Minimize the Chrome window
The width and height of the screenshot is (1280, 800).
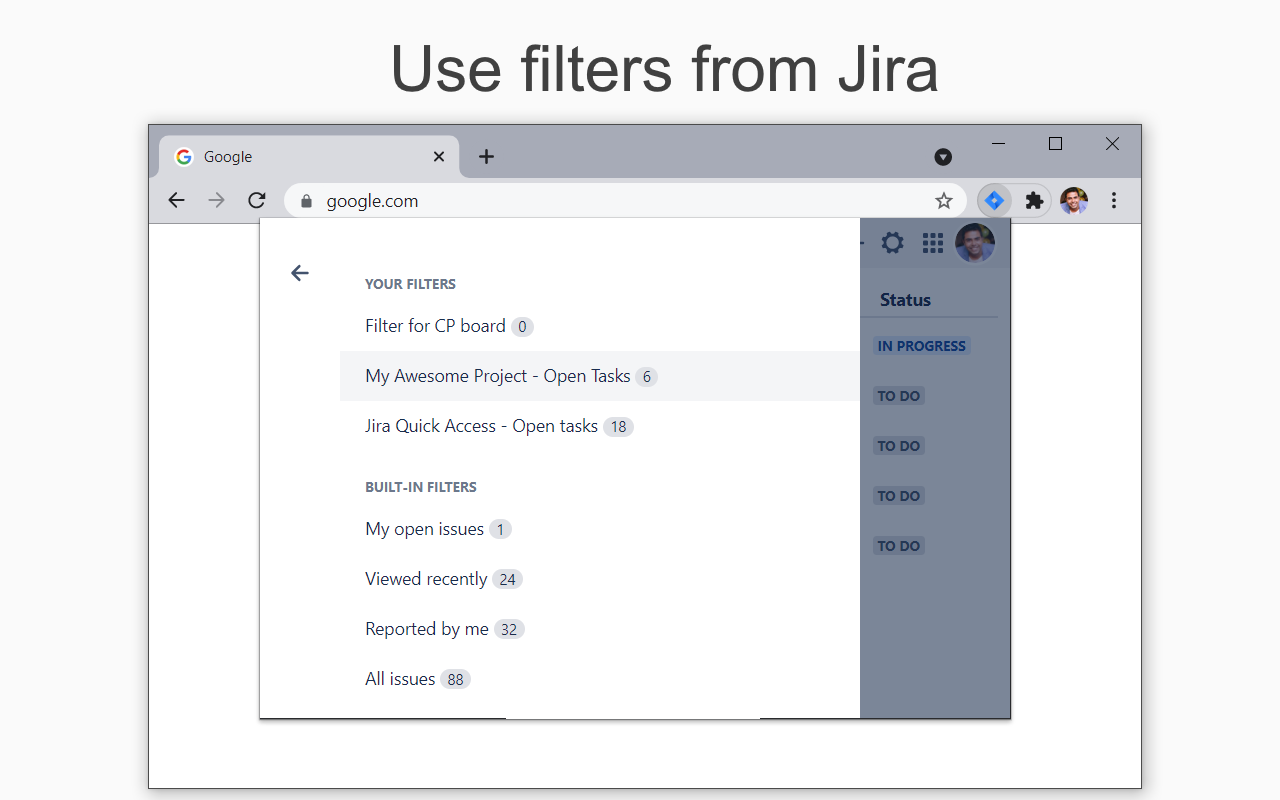tap(998, 144)
